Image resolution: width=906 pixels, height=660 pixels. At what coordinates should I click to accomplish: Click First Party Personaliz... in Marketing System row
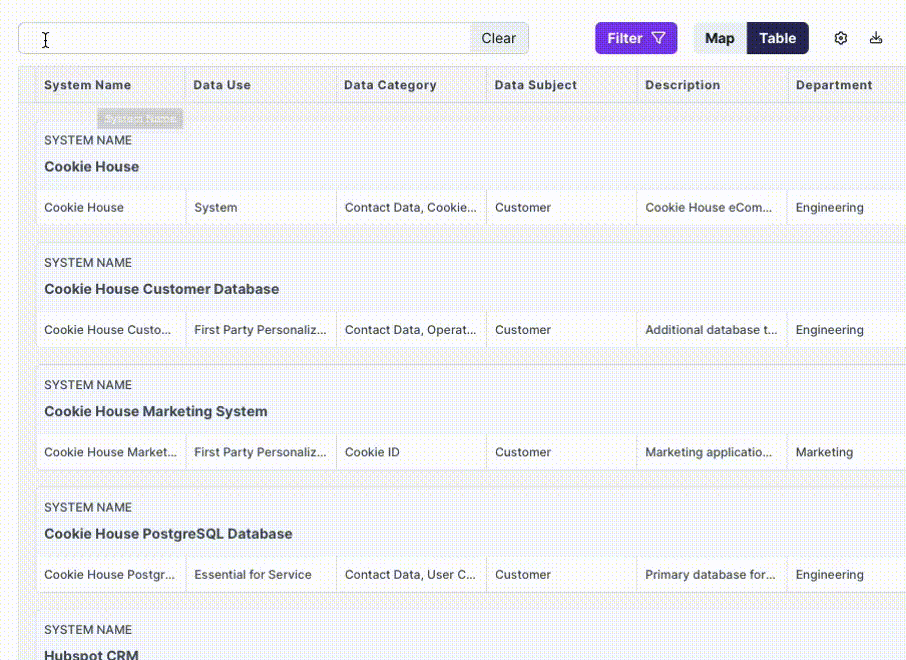point(261,453)
